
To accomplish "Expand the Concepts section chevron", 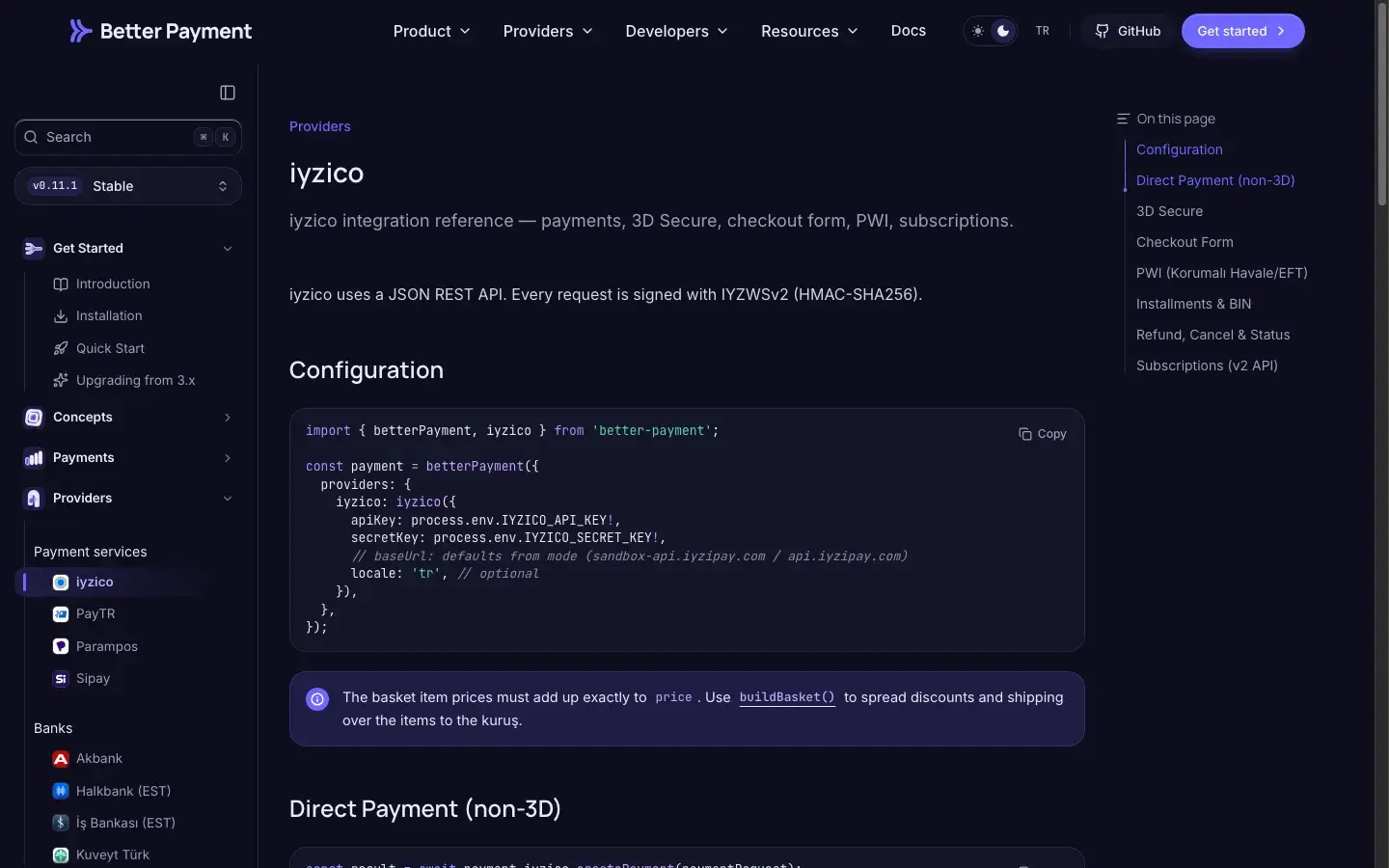I will (x=228, y=418).
